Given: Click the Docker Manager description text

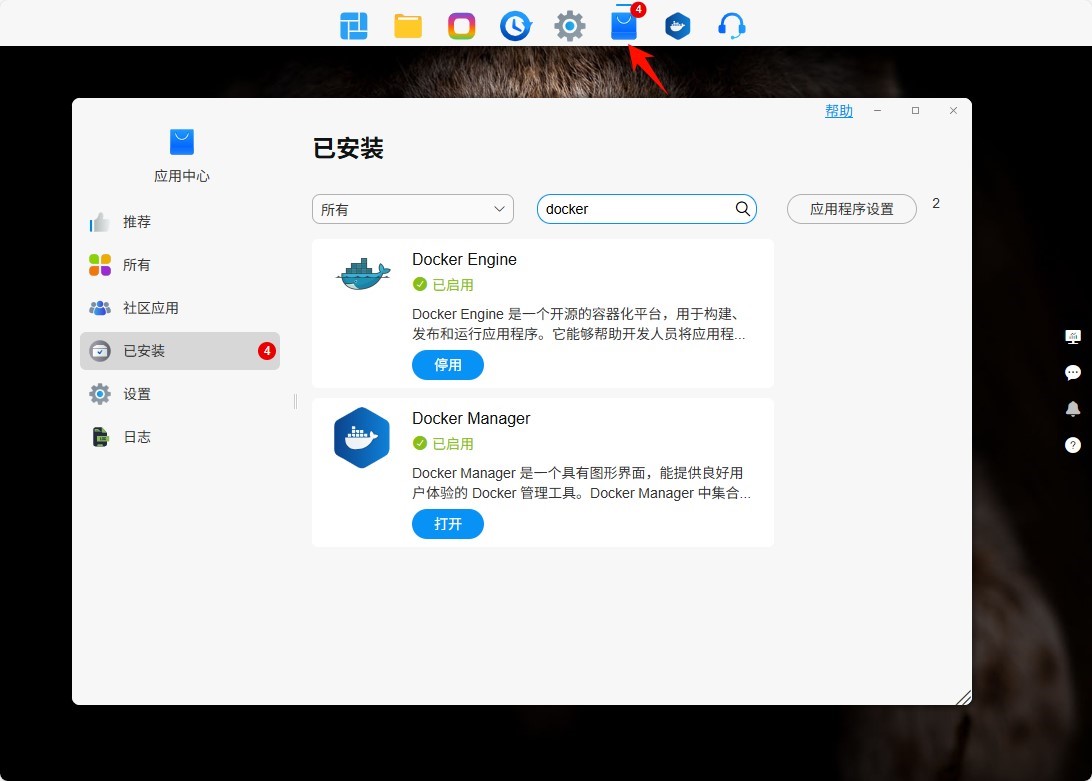Looking at the screenshot, I should click(x=582, y=483).
